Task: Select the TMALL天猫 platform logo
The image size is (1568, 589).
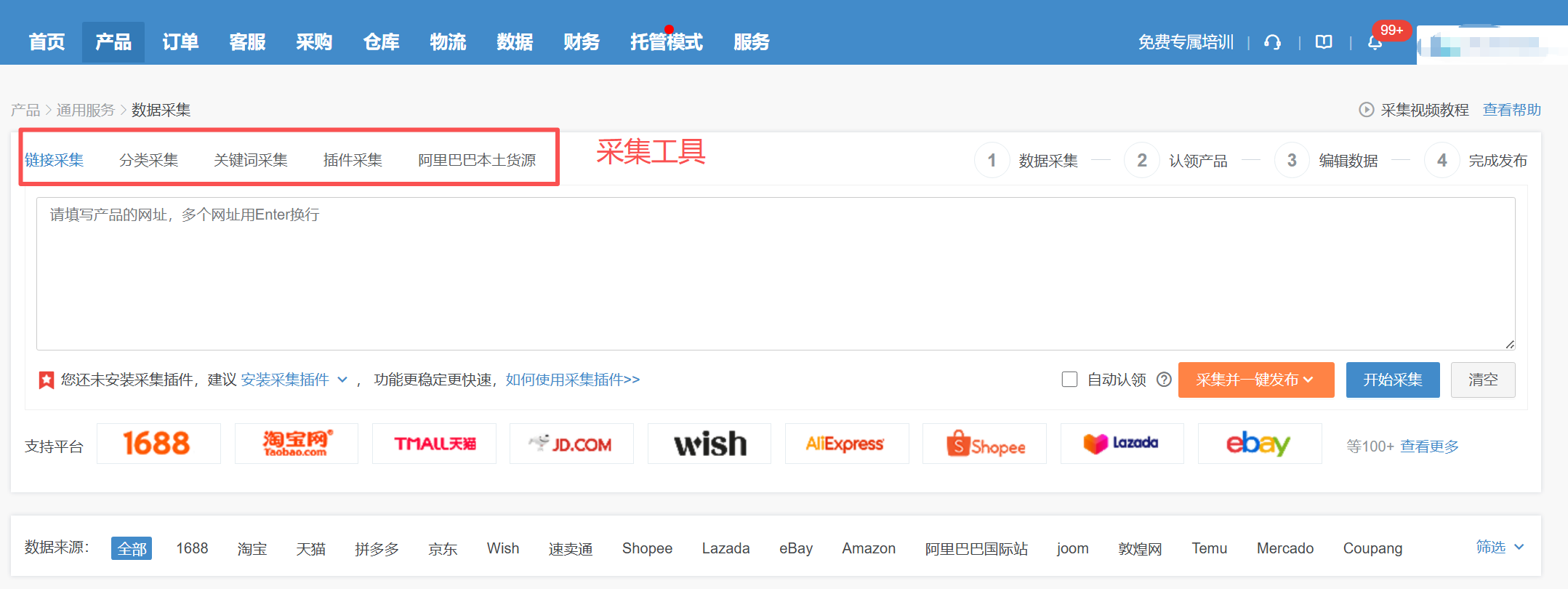Action: click(434, 444)
